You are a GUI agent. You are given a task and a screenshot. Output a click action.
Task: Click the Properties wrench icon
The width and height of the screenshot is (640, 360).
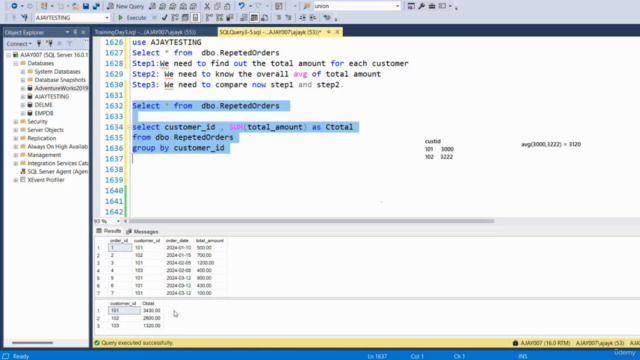coord(422,6)
